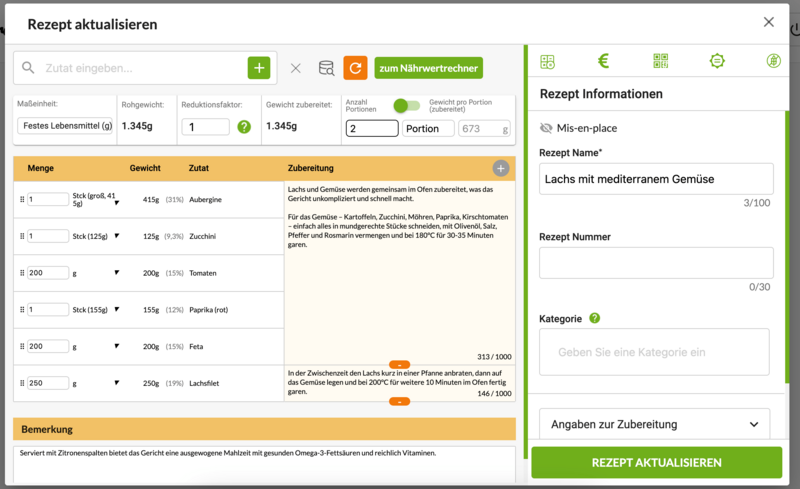Open unit dropdown for Lachsfilet row
The width and height of the screenshot is (800, 489).
[118, 383]
